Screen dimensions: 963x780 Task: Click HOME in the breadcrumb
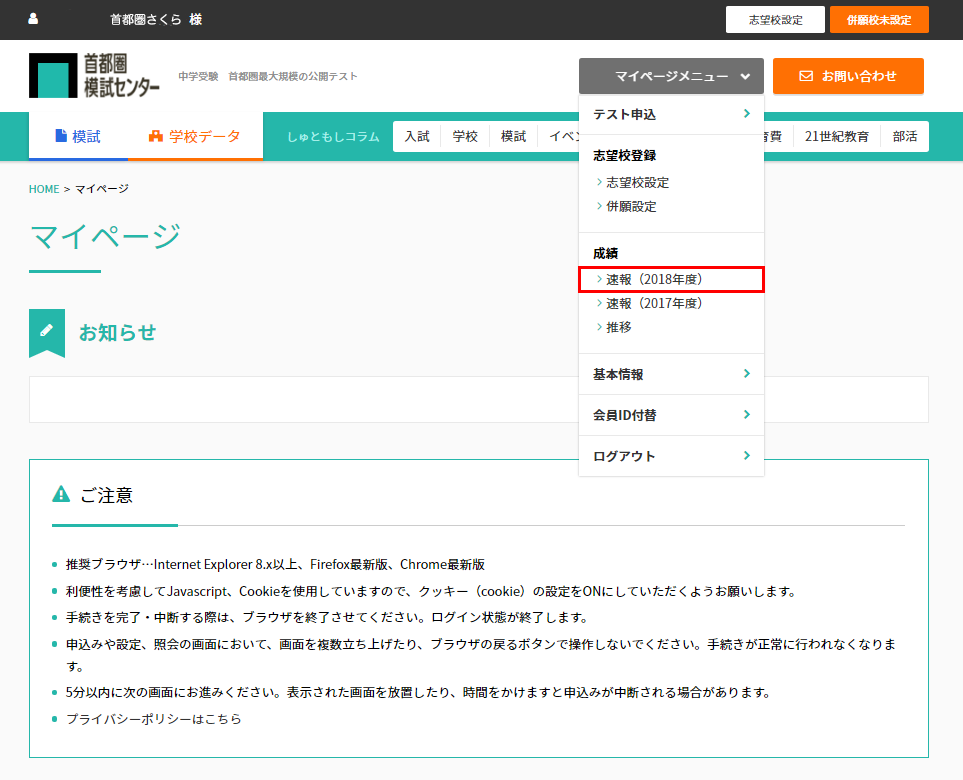point(44,189)
